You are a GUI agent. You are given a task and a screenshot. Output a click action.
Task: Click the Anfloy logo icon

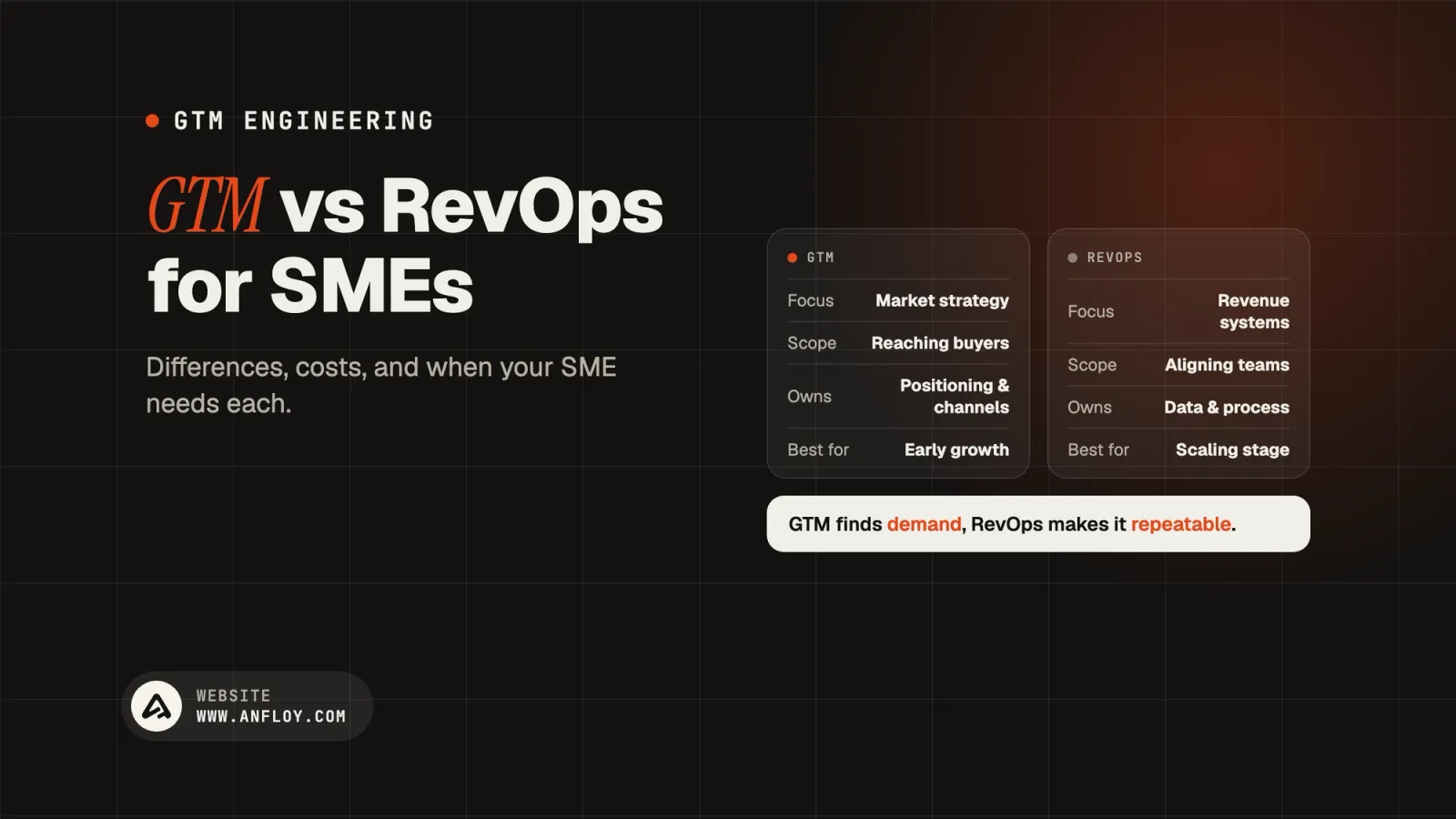(x=157, y=706)
